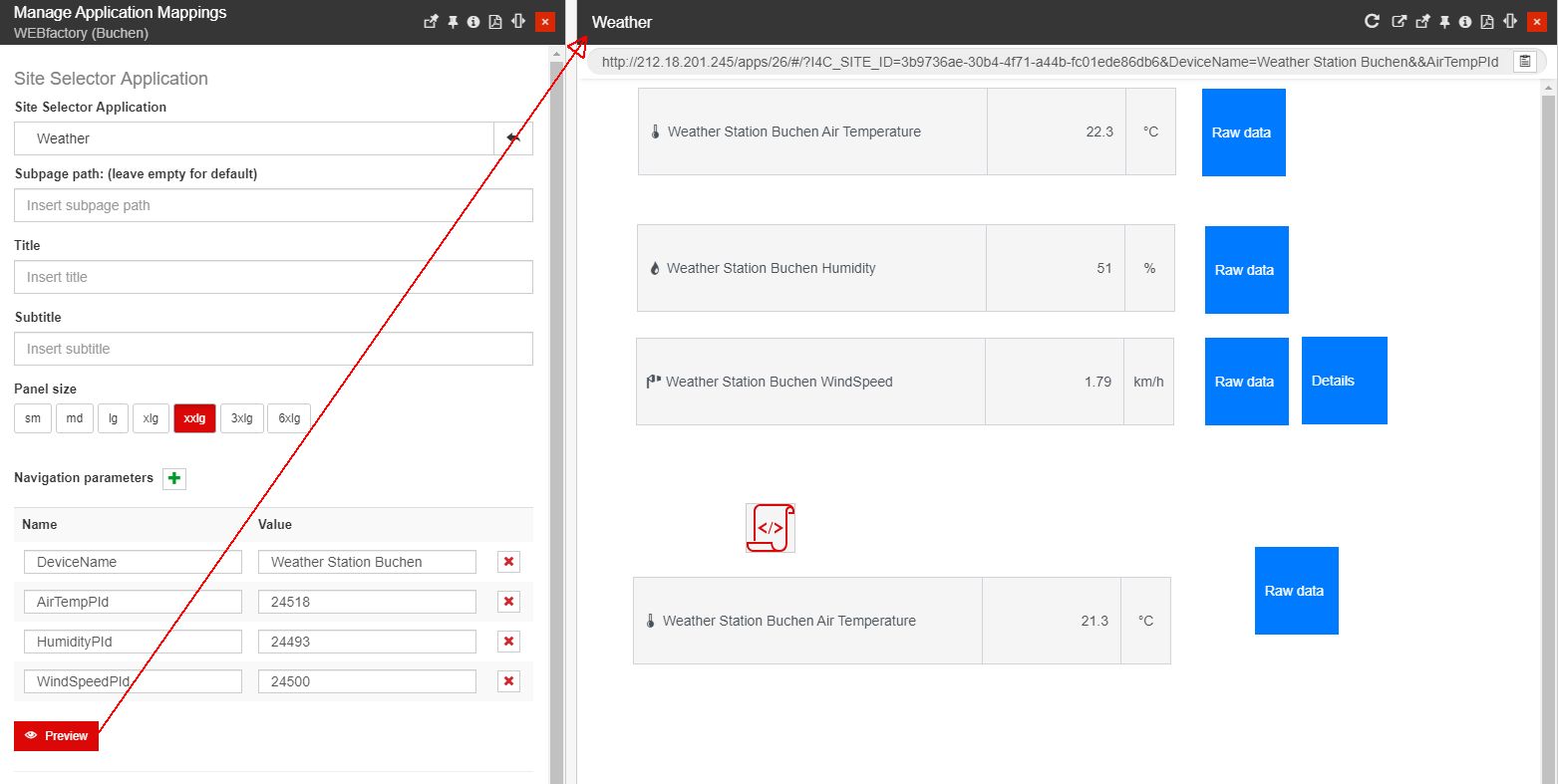Click the info icon in the Weather panel
The height and width of the screenshot is (784, 1558).
tap(1464, 22)
